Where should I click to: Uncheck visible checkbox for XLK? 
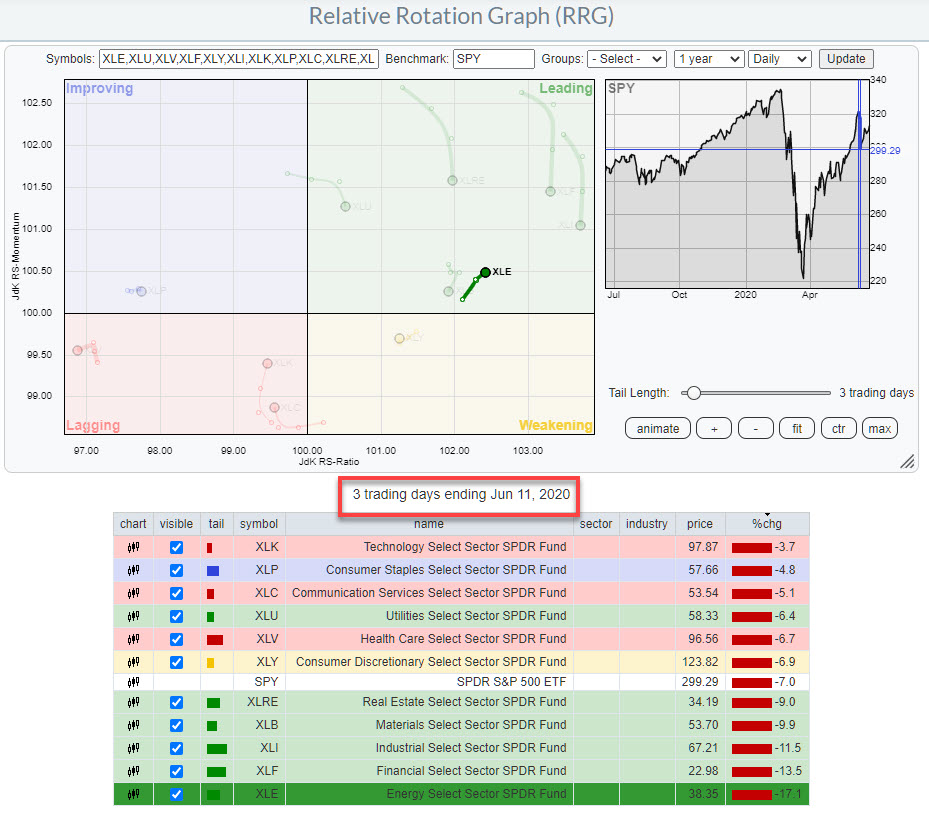176,547
